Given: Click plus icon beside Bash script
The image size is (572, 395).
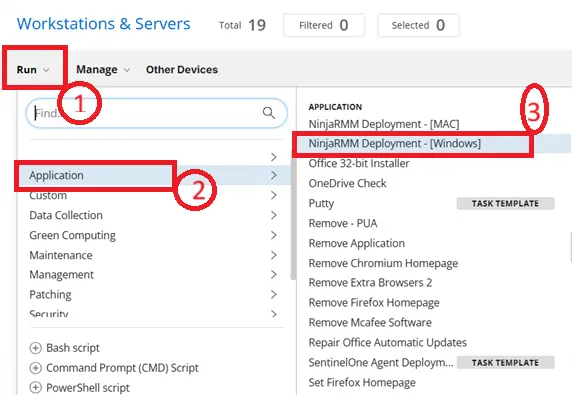Looking at the screenshot, I should [x=35, y=348].
